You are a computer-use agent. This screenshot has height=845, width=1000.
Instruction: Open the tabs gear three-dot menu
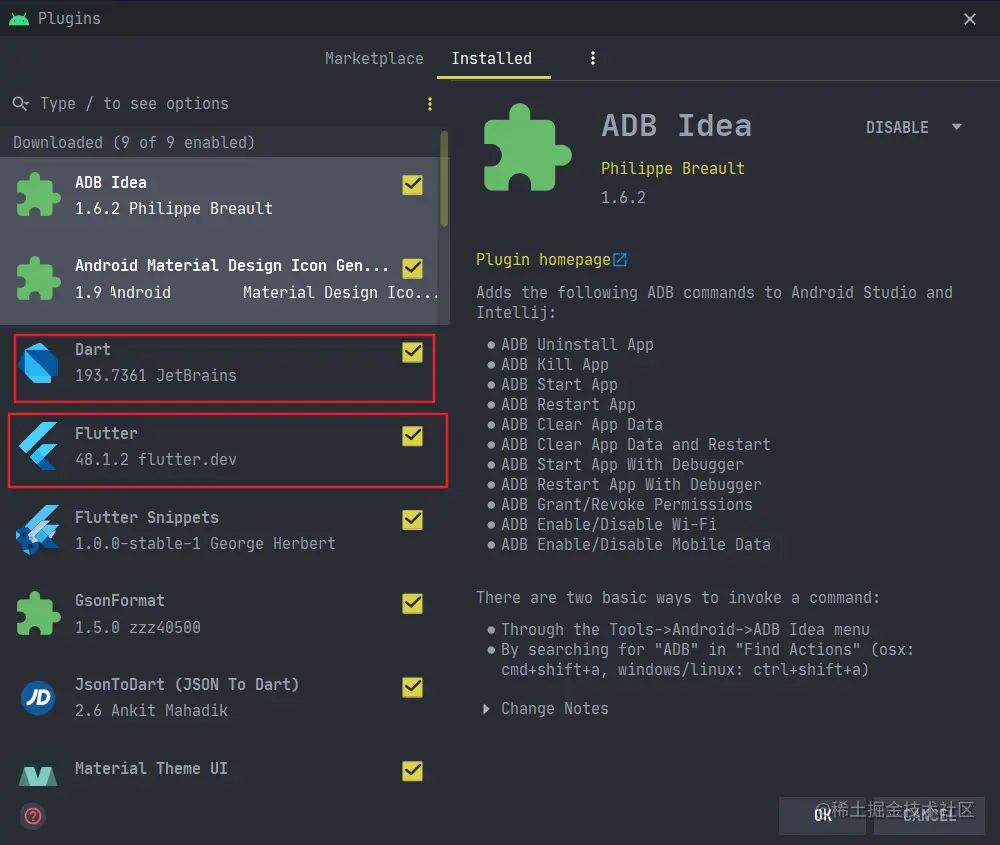[593, 58]
